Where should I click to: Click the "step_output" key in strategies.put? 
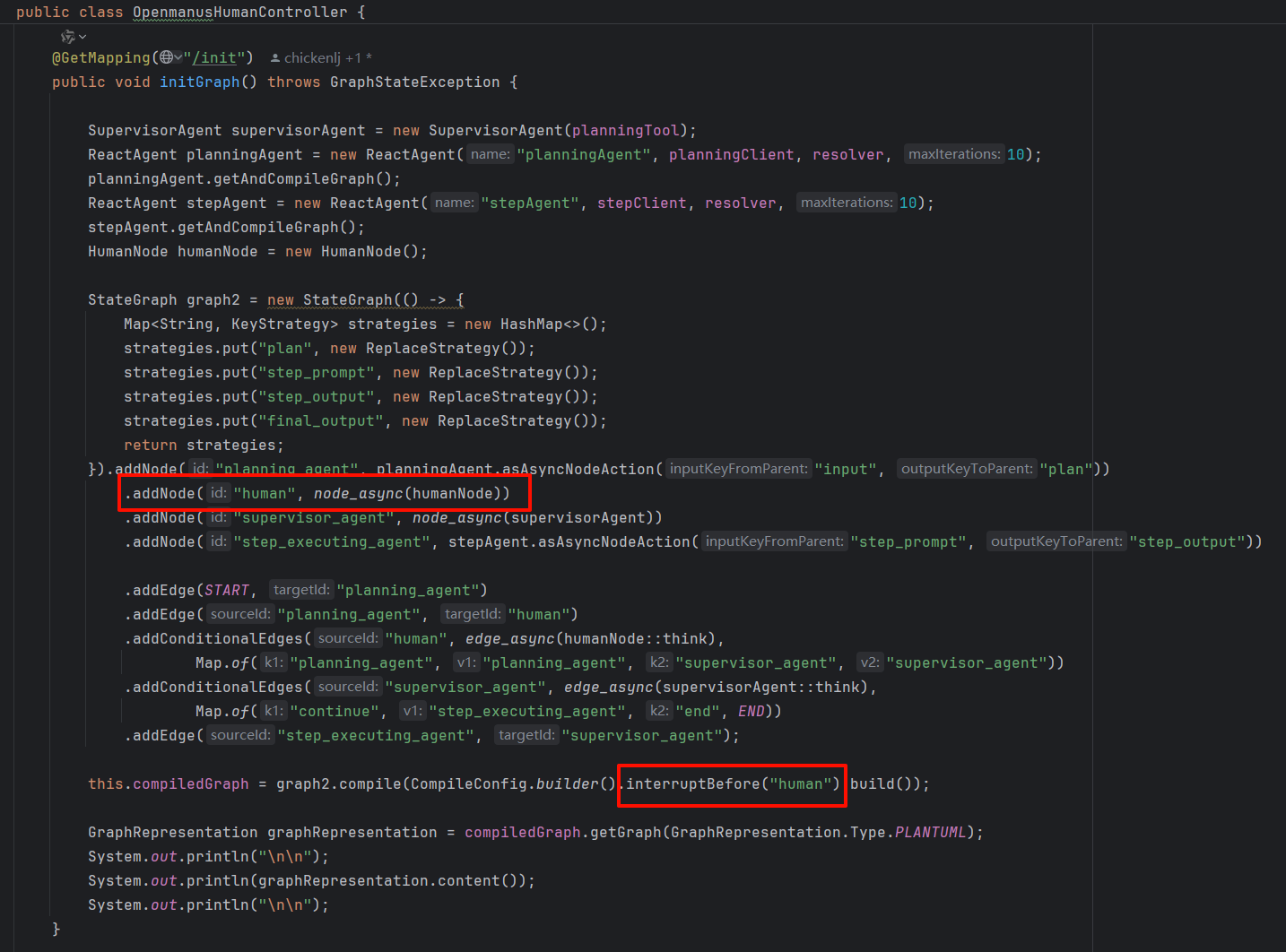point(316,396)
